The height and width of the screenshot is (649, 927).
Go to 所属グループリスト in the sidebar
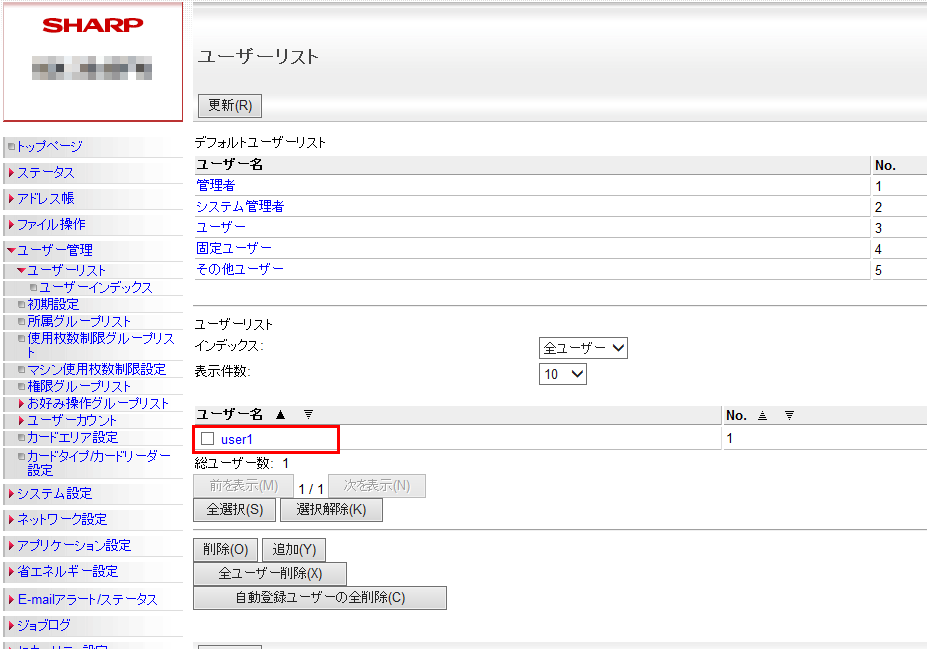(79, 321)
